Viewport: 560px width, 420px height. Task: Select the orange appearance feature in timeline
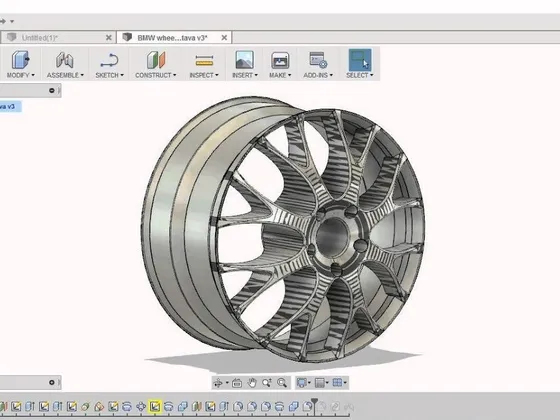click(99, 406)
